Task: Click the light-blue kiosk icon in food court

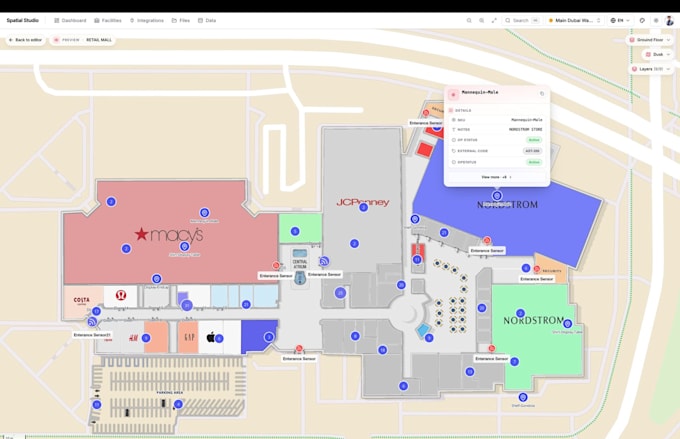Action: (x=423, y=330)
